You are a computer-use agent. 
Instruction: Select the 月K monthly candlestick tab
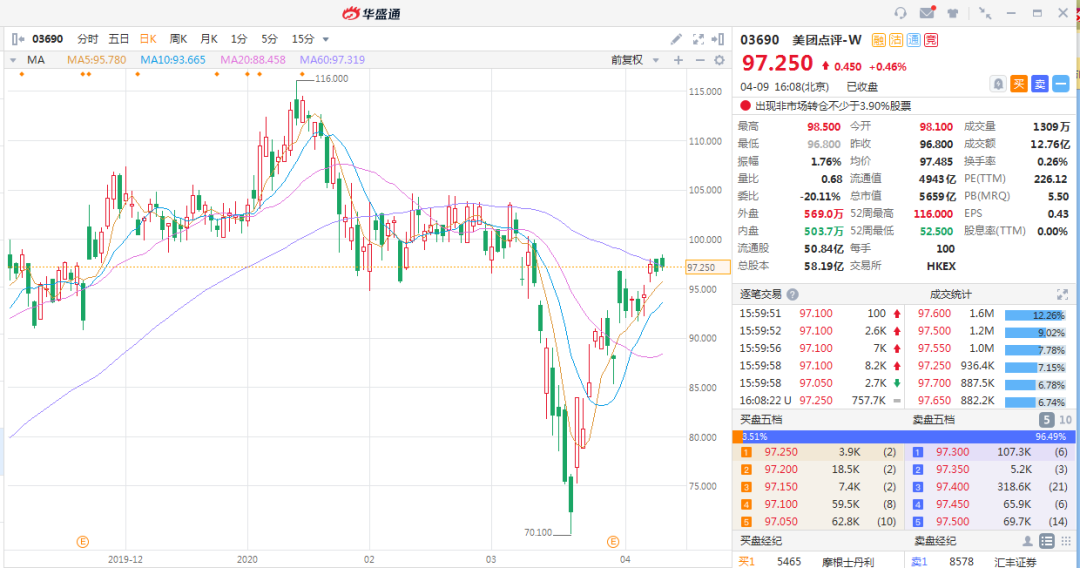tap(209, 39)
